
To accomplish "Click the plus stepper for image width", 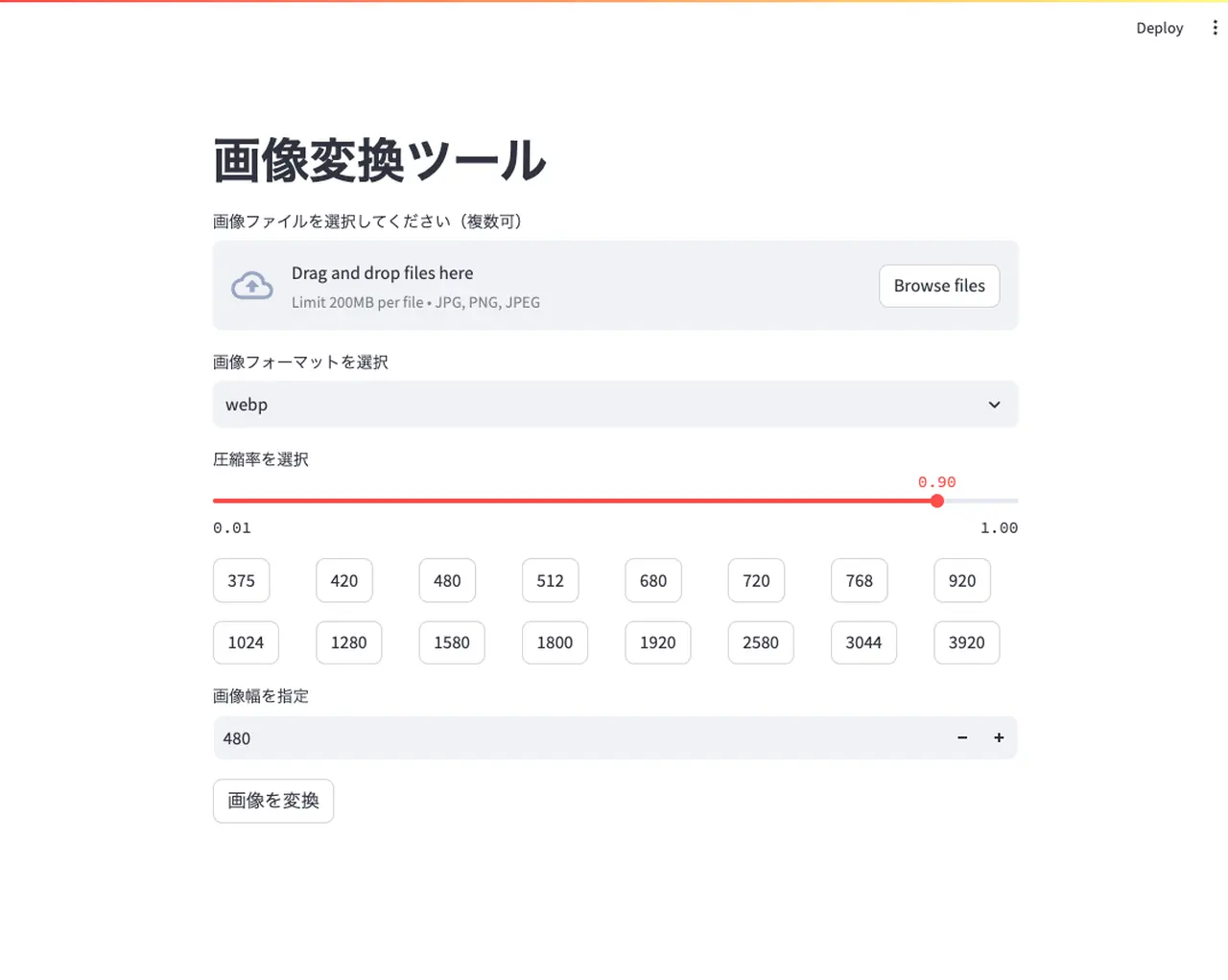I will (999, 738).
